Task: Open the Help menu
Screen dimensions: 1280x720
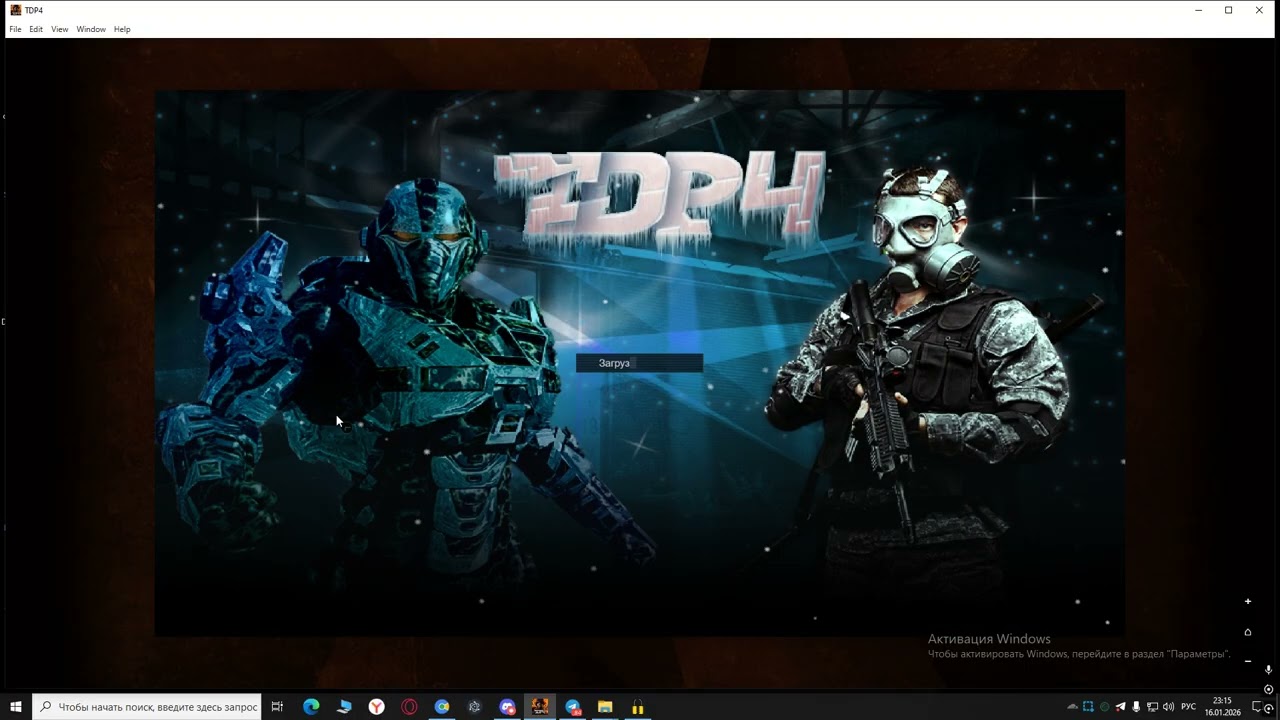Action: tap(122, 29)
